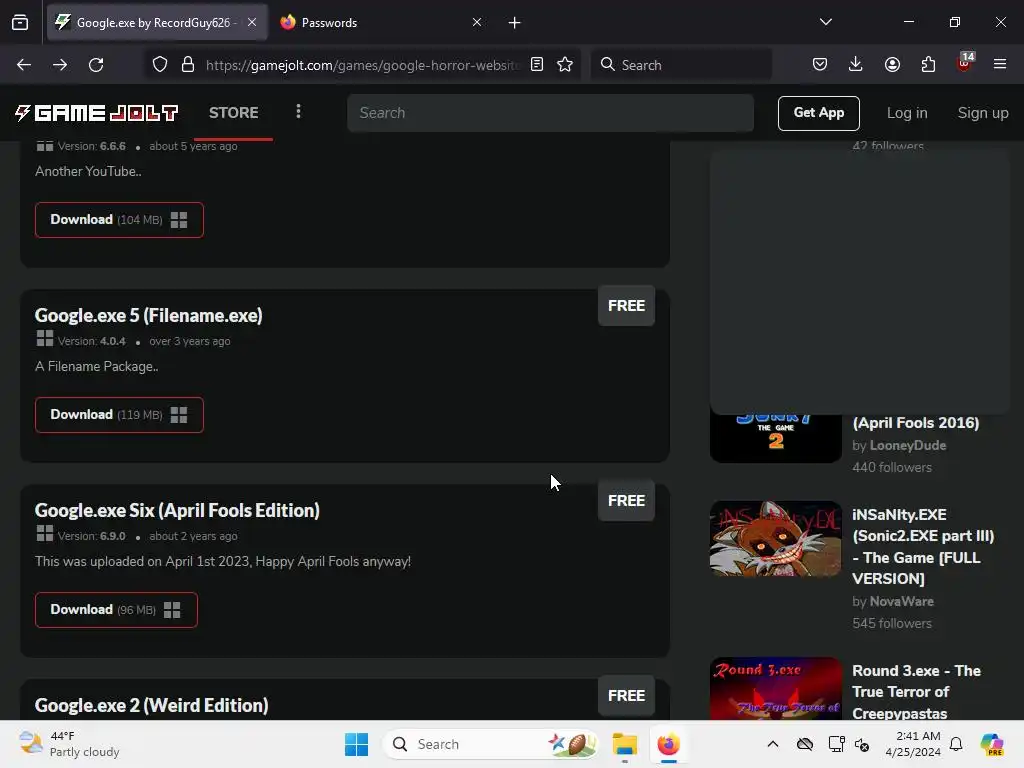
Task: Click the Game Jolt logo
Action: tap(96, 113)
